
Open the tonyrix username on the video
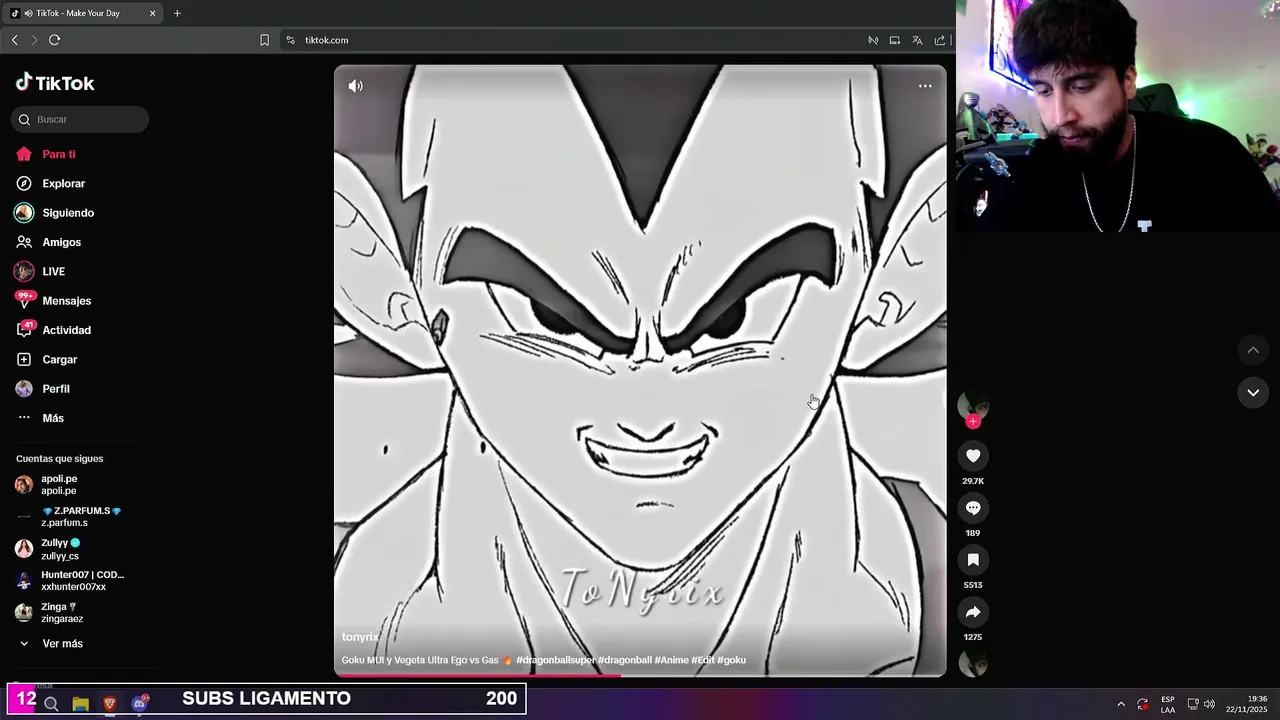[360, 637]
